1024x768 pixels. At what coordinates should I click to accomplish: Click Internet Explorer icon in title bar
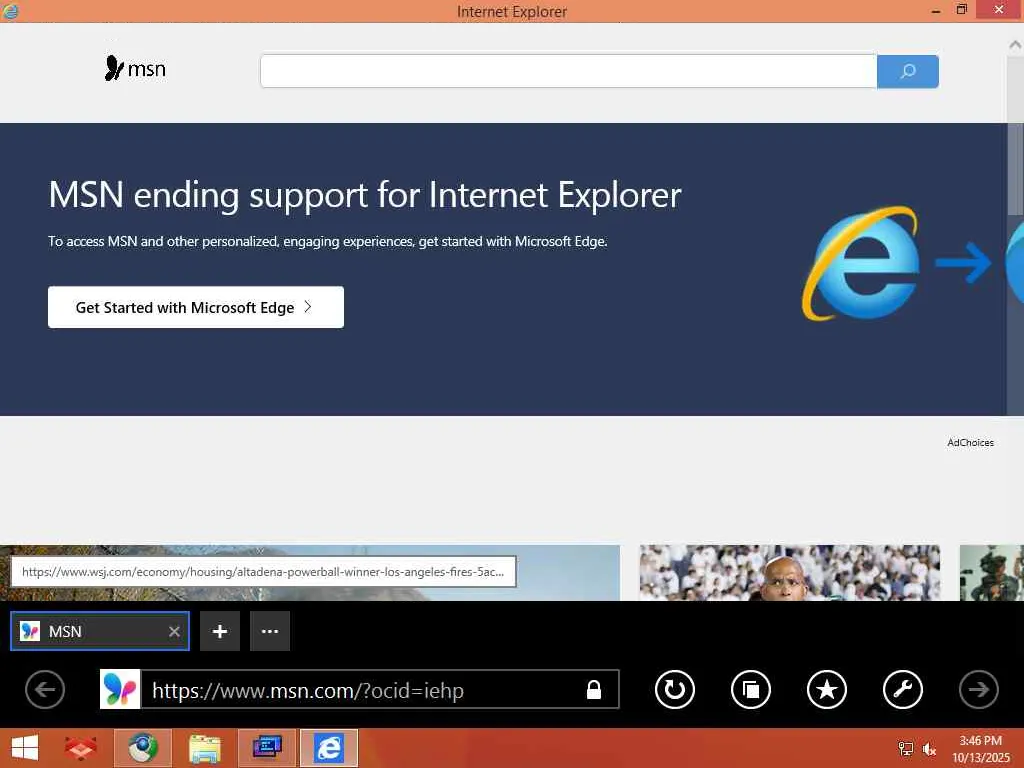tap(10, 11)
